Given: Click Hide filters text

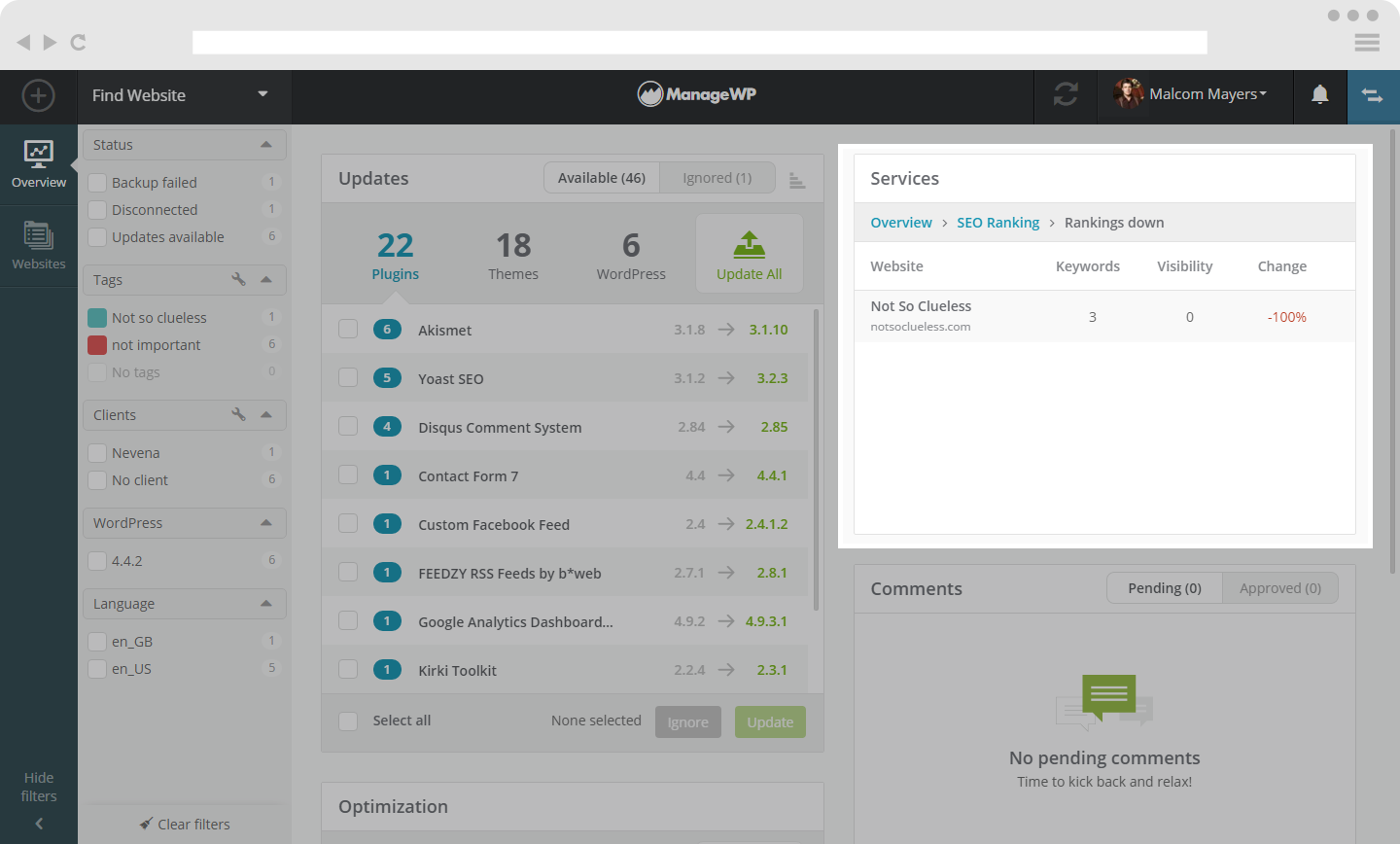Looking at the screenshot, I should coord(39,787).
